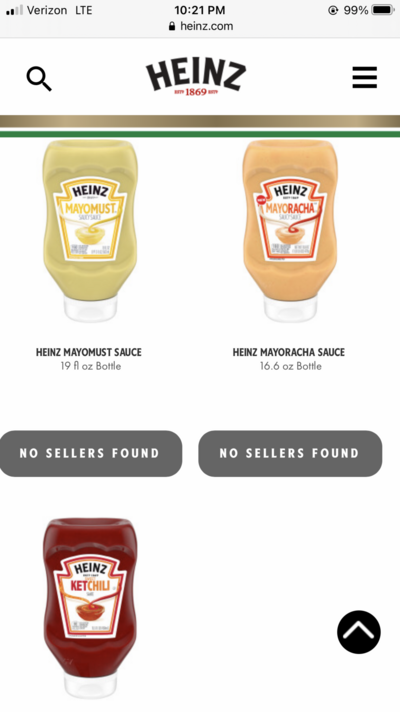400x712 pixels.
Task: Tap No Sellers Found under Mayoracha
Action: click(290, 453)
